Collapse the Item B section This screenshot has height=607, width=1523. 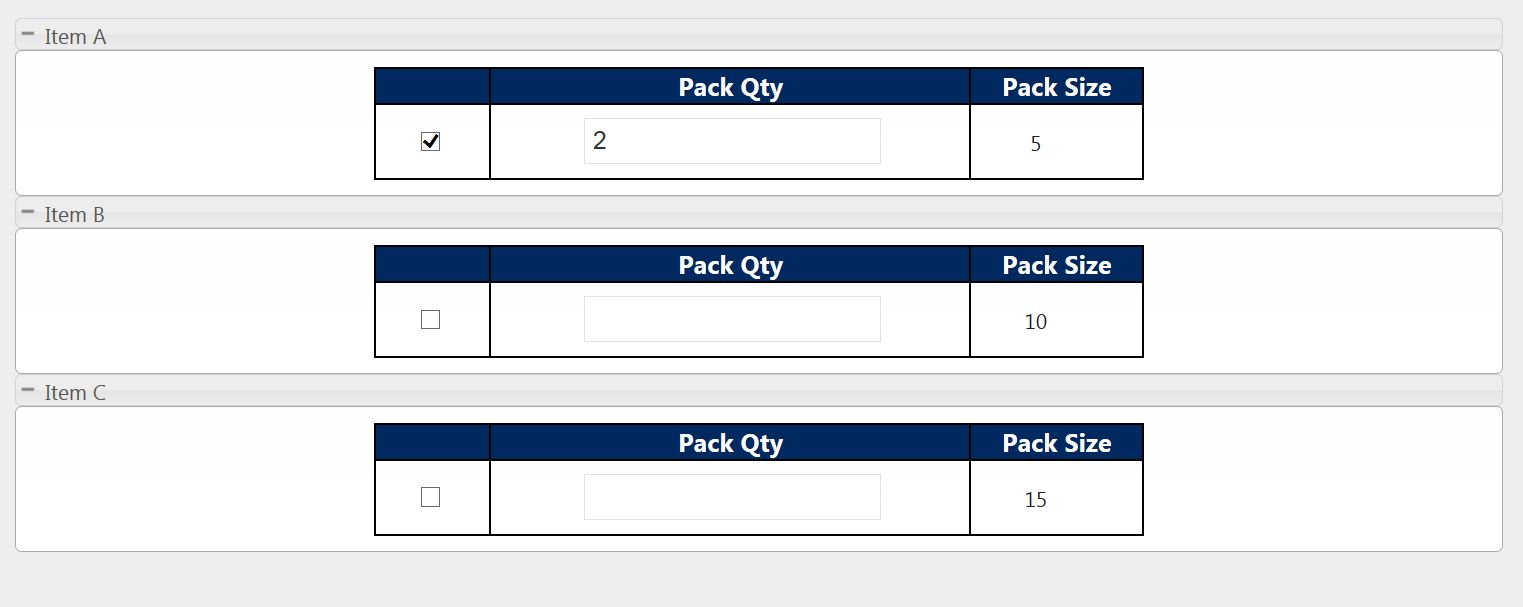(x=27, y=210)
